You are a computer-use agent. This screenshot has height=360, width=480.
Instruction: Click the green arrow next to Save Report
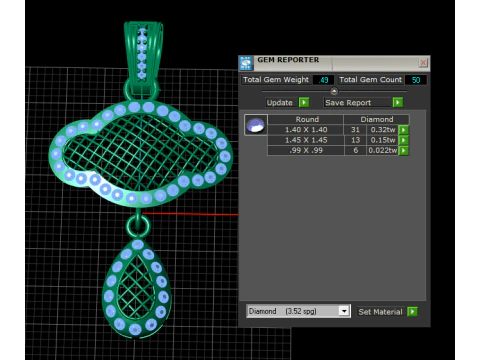tap(398, 102)
